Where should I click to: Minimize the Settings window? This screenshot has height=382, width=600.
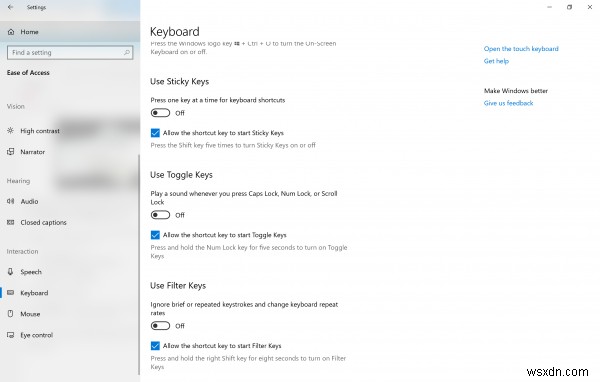pyautogui.click(x=549, y=7)
